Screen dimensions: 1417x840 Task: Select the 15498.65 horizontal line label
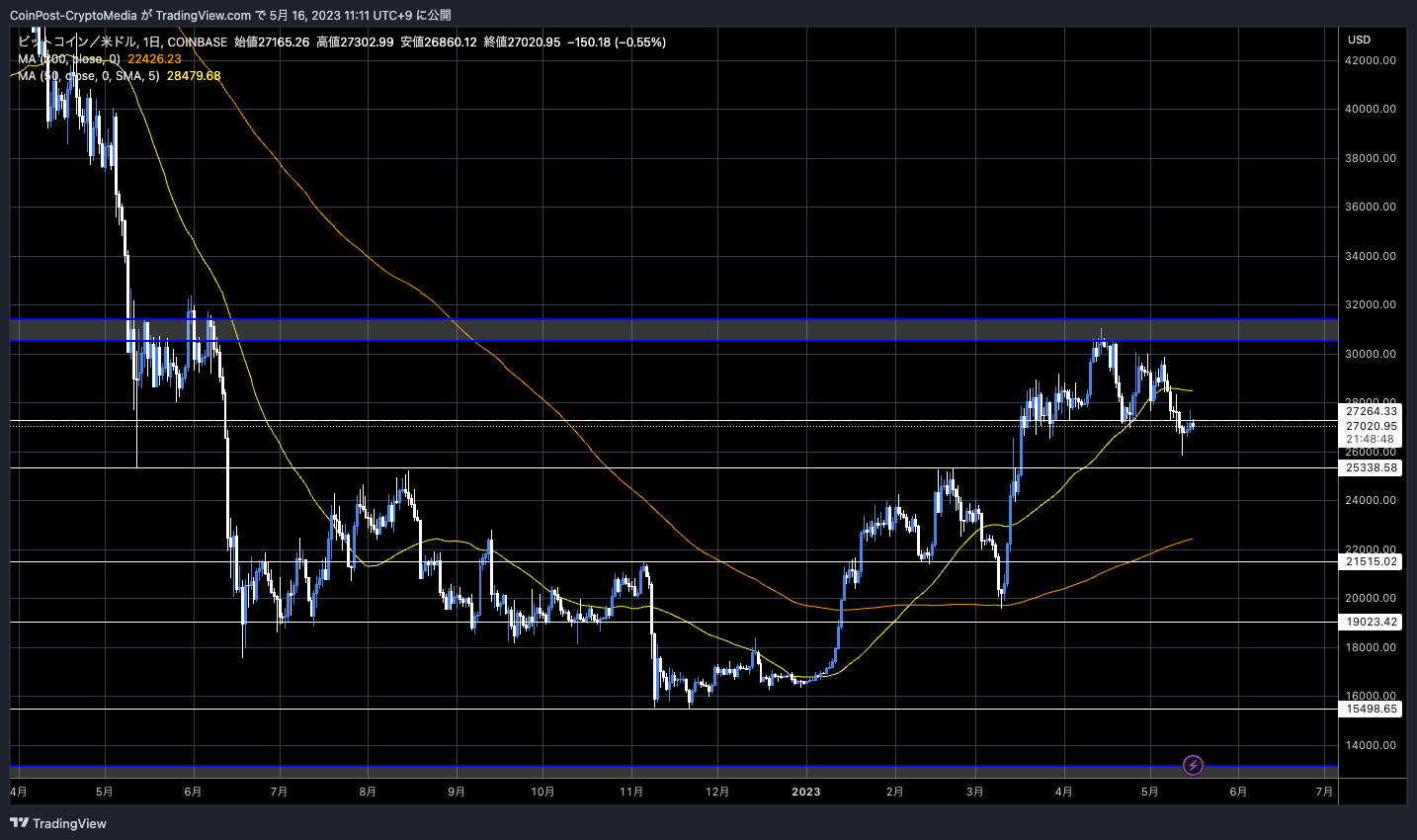click(1372, 709)
